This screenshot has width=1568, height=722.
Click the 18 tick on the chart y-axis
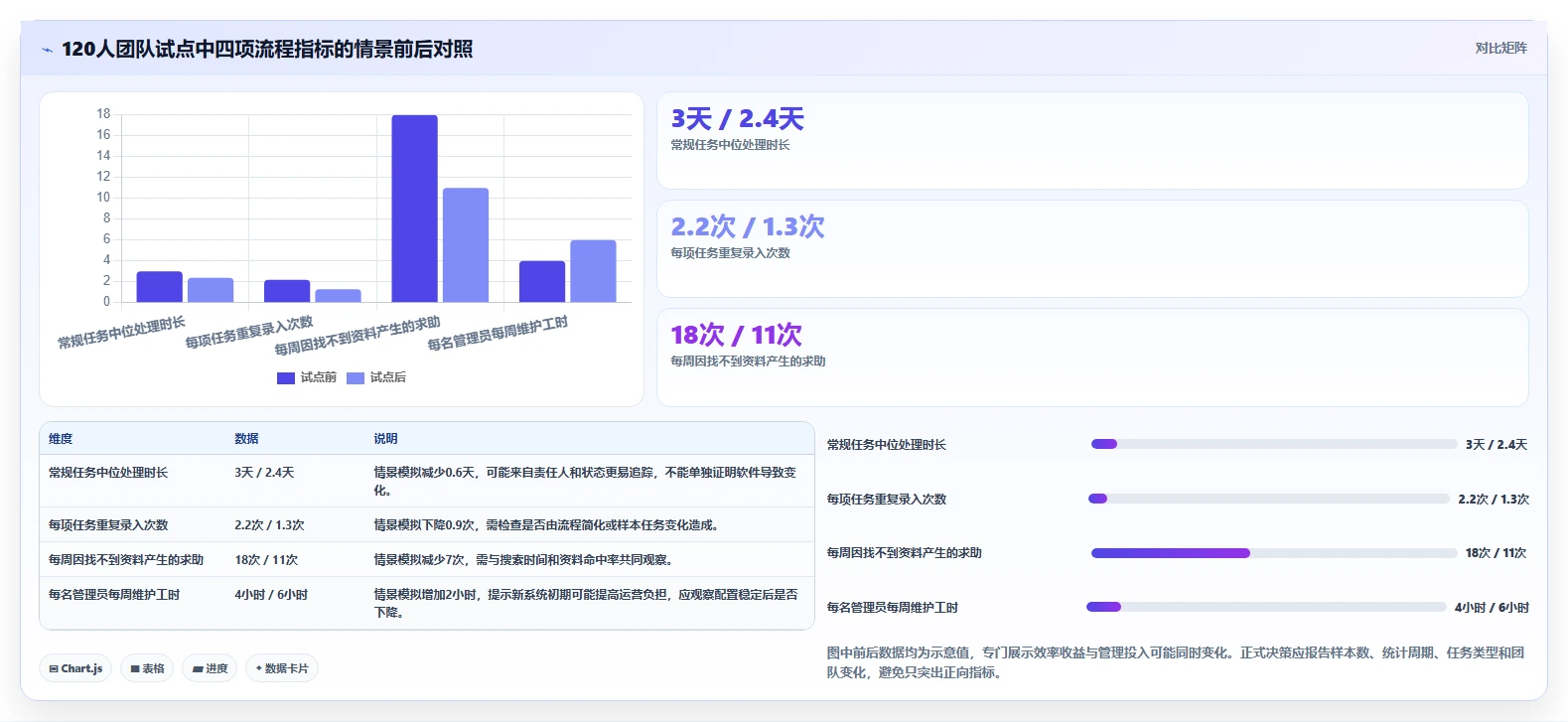(x=103, y=114)
